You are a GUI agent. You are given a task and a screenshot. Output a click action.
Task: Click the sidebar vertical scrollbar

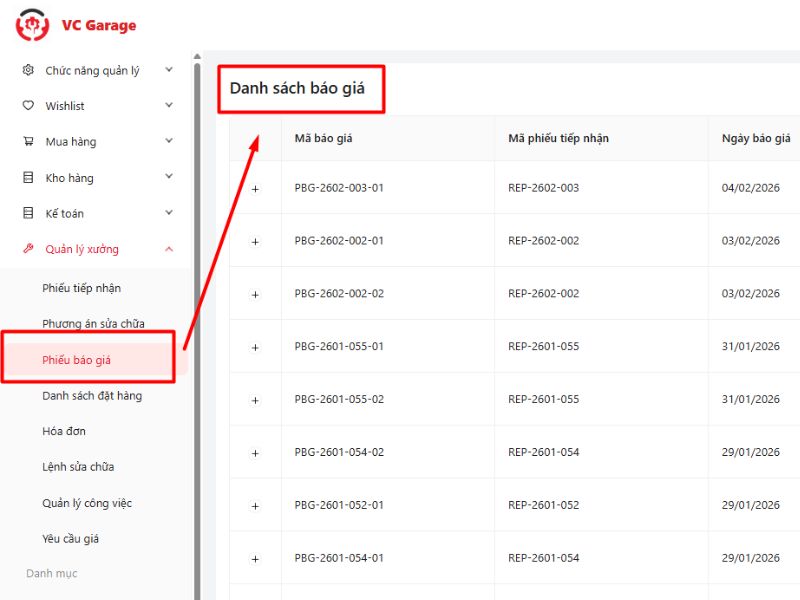(197, 300)
